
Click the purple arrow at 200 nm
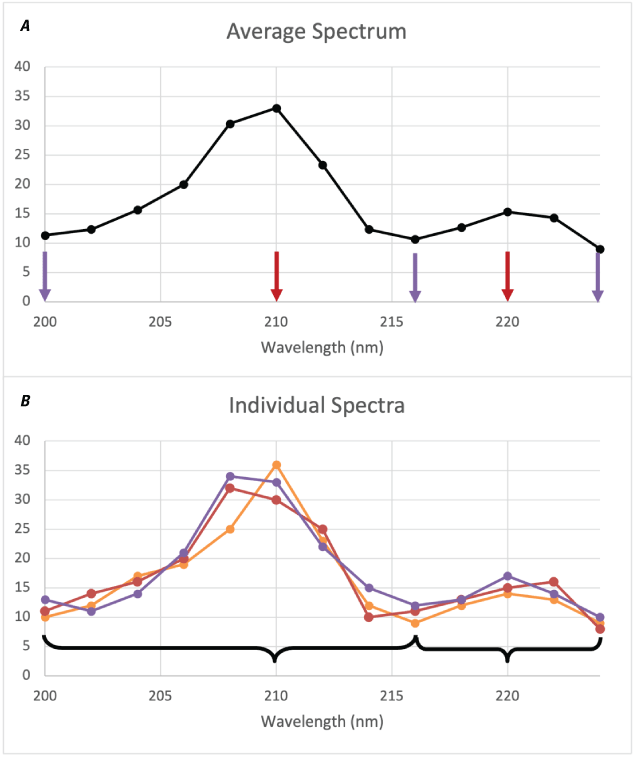pos(45,276)
